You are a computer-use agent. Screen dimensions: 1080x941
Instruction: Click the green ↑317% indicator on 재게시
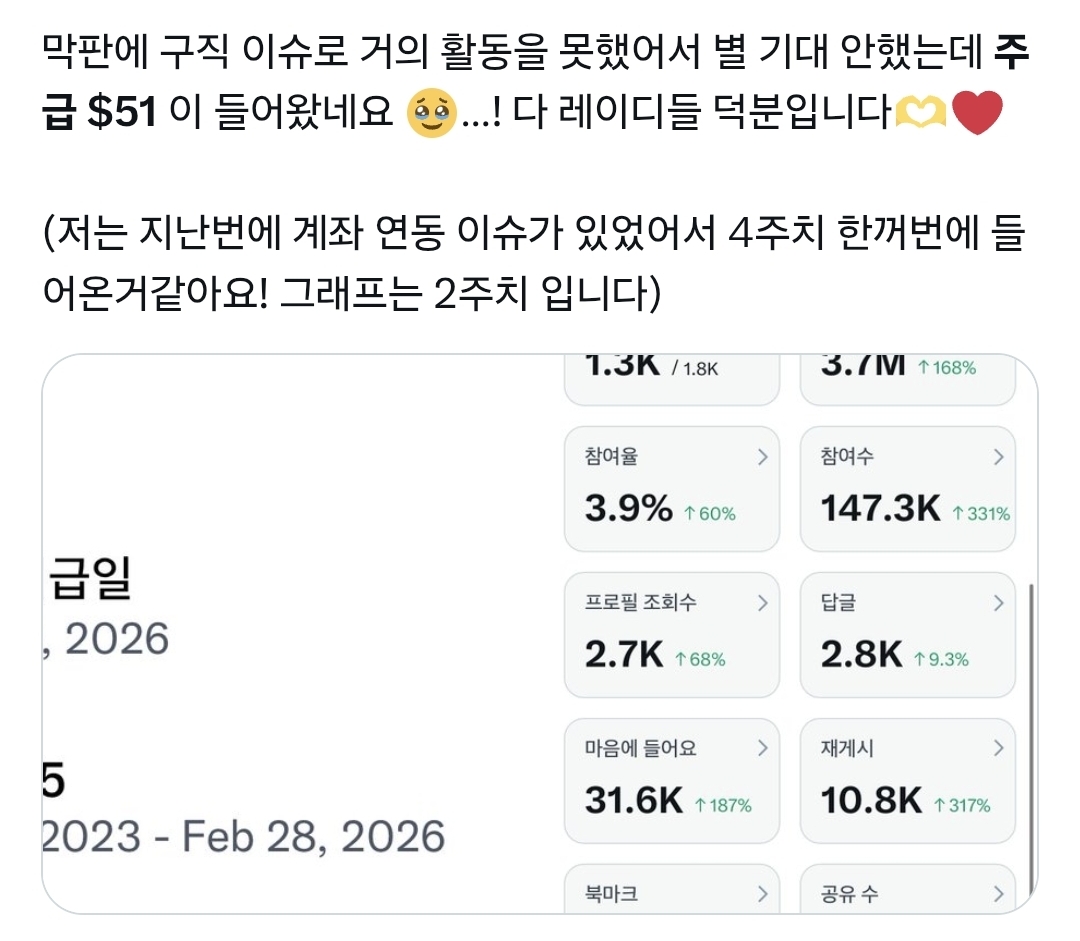coord(961,804)
